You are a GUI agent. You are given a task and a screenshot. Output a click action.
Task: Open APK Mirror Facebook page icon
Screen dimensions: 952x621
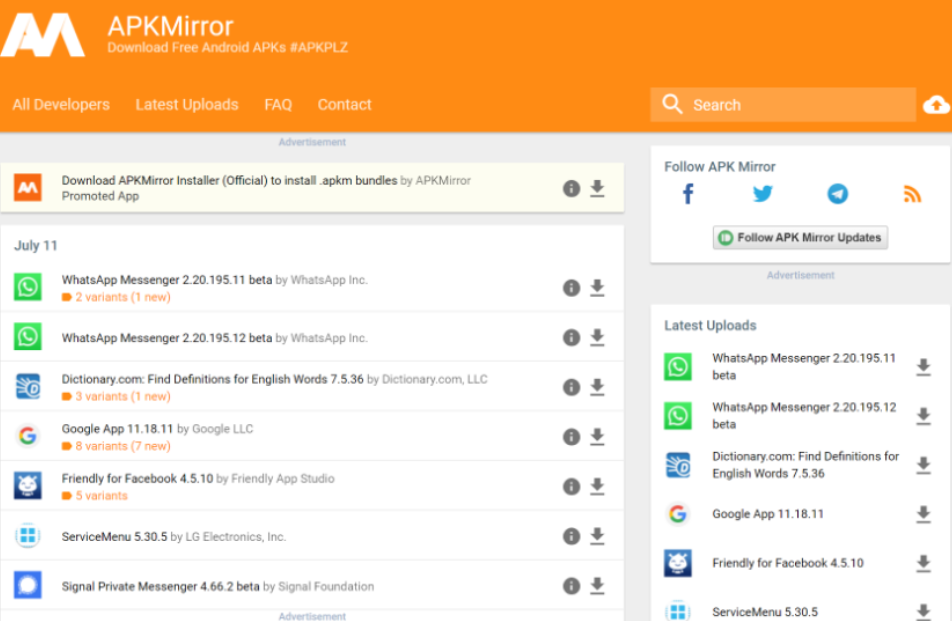pyautogui.click(x=688, y=194)
